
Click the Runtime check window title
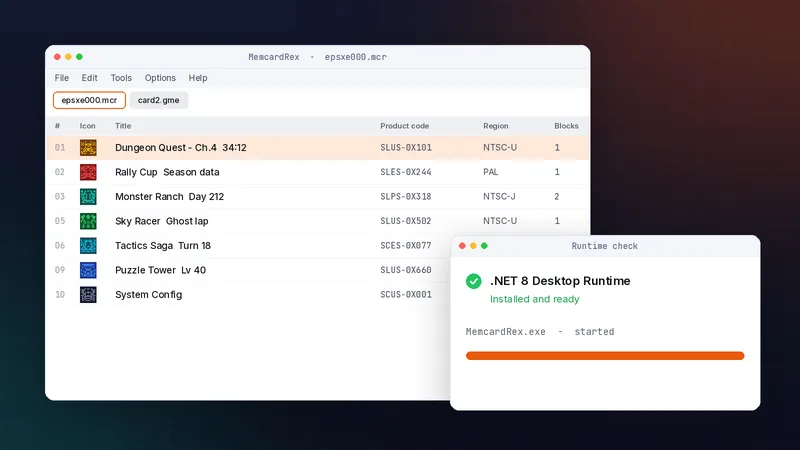click(605, 246)
